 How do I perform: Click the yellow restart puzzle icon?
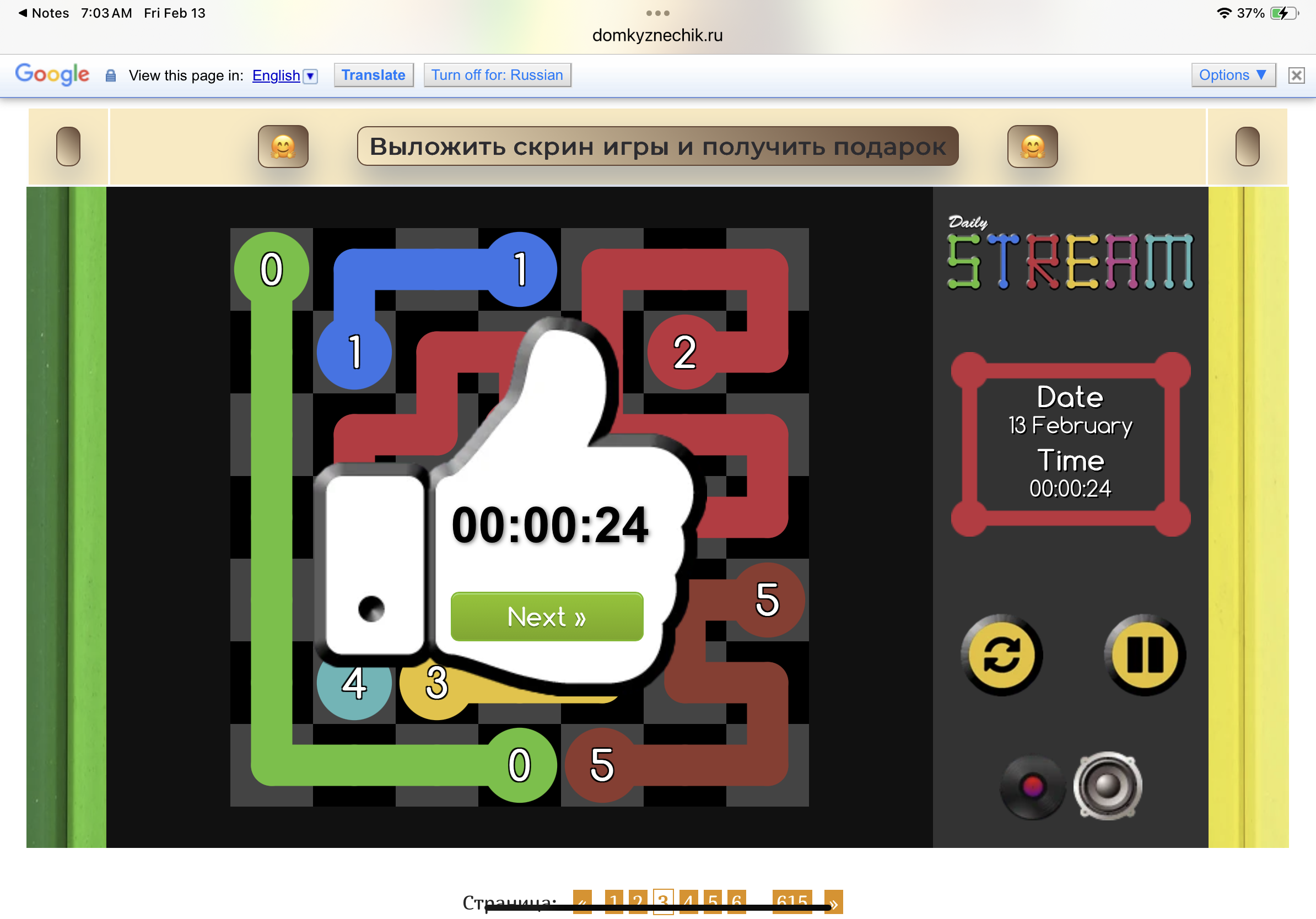point(1001,655)
